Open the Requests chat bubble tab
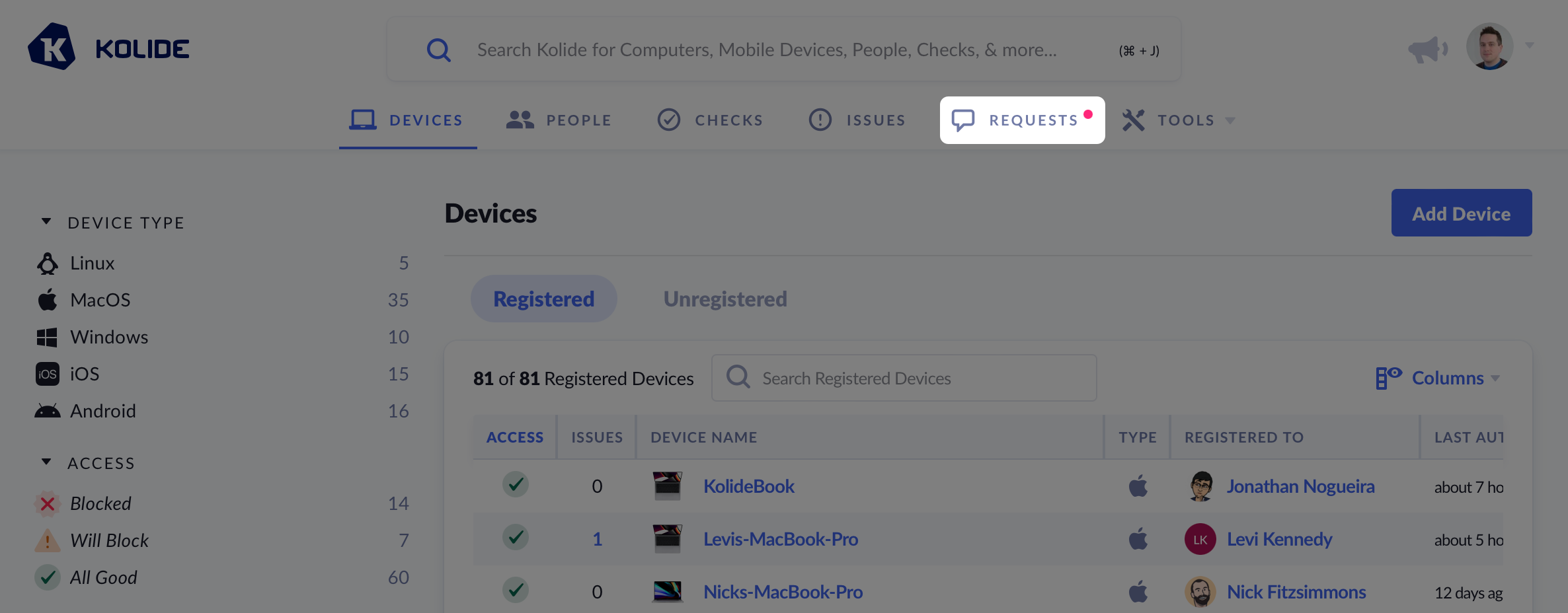This screenshot has height=613, width=1568. click(x=1022, y=120)
